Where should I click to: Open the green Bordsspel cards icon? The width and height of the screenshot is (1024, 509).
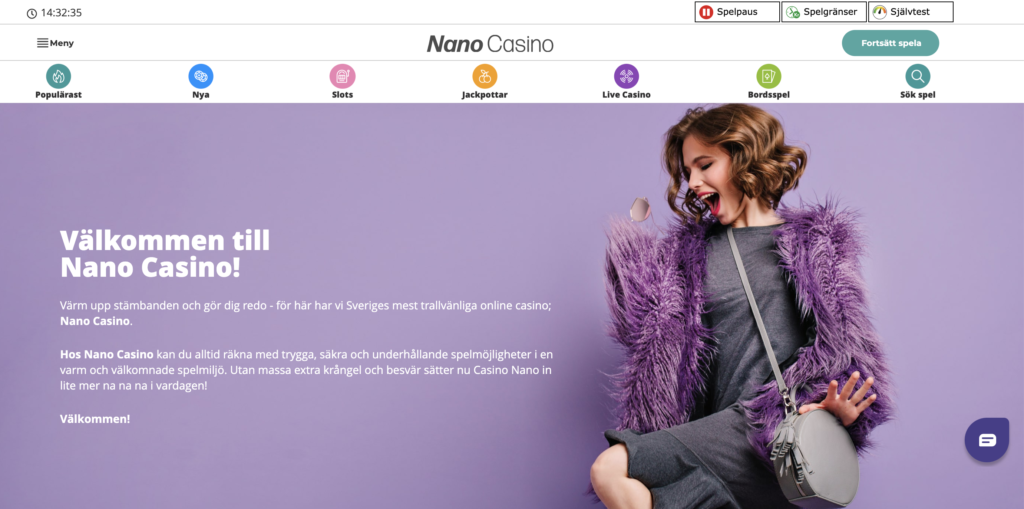[769, 76]
